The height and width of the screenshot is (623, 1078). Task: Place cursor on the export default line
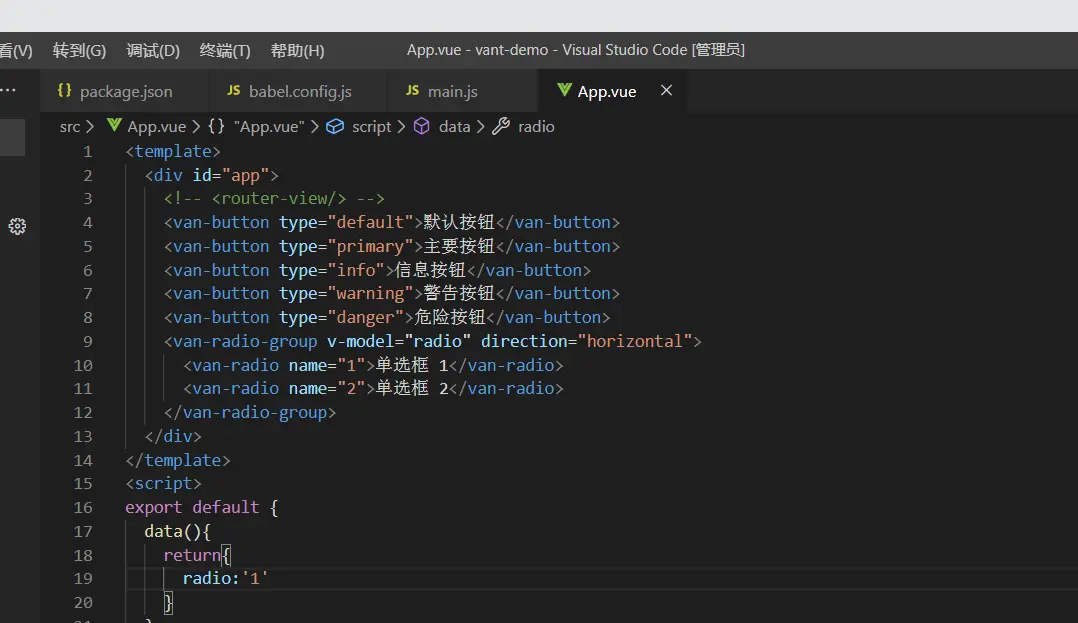(x=200, y=508)
